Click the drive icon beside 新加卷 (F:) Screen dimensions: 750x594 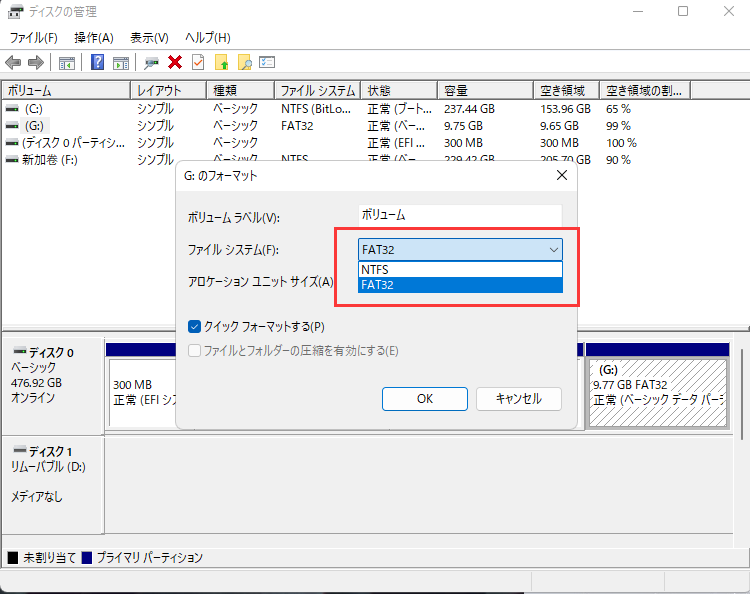12,160
